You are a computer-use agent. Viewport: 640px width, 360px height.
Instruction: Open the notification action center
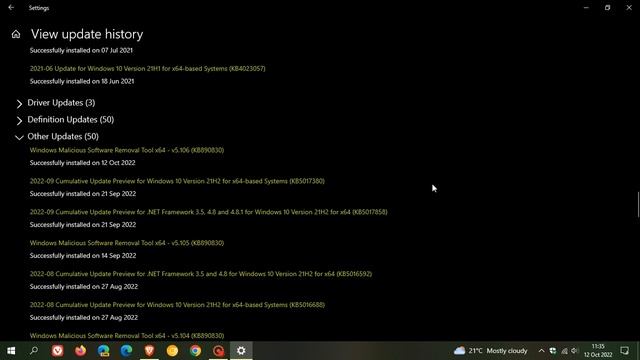point(624,351)
